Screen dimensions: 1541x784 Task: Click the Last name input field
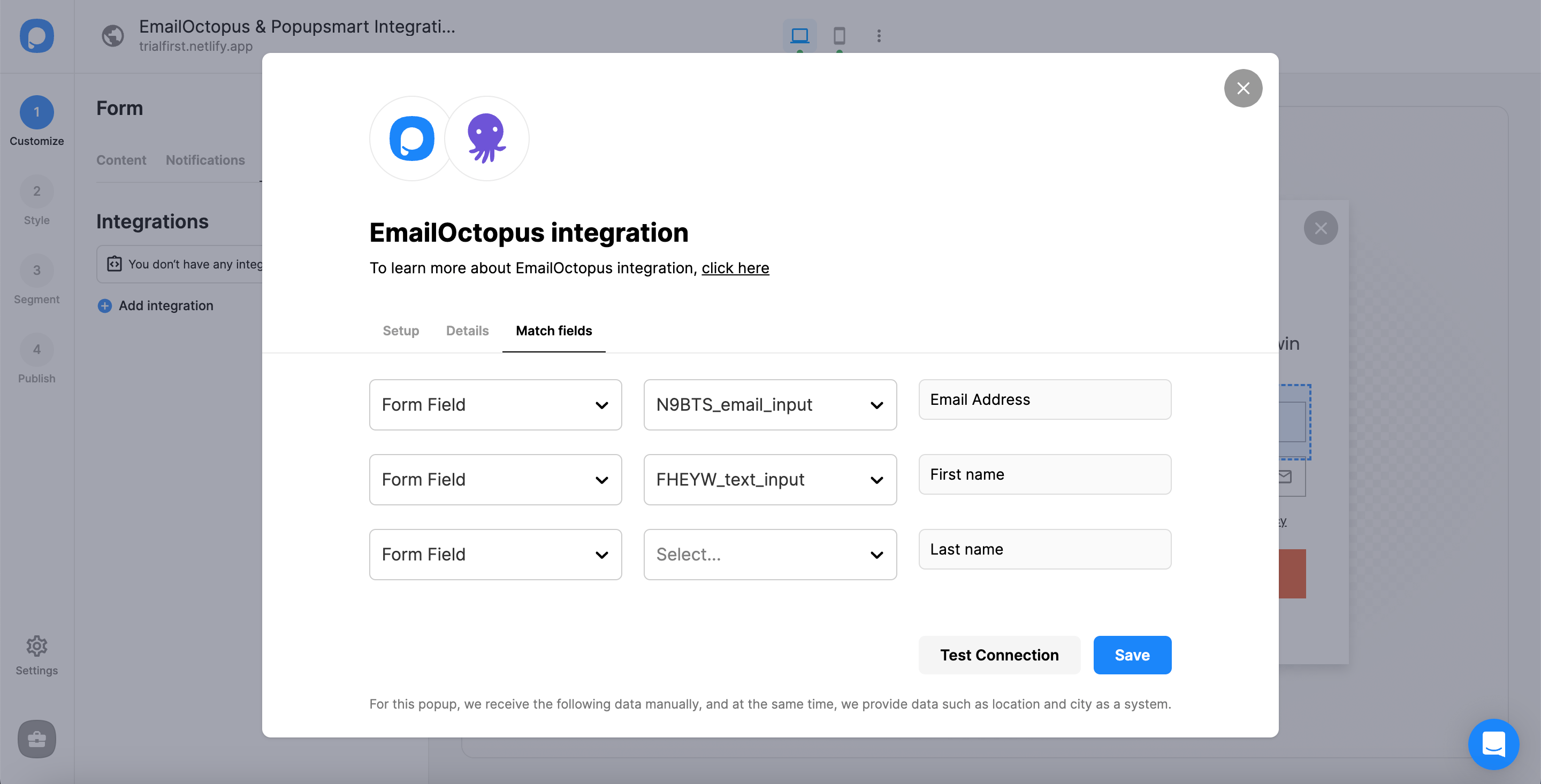[1044, 549]
